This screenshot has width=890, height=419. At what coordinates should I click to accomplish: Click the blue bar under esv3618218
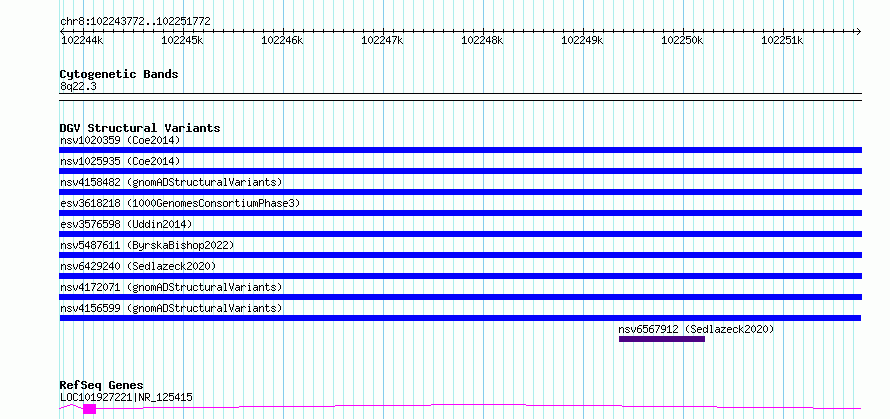pyautogui.click(x=460, y=213)
